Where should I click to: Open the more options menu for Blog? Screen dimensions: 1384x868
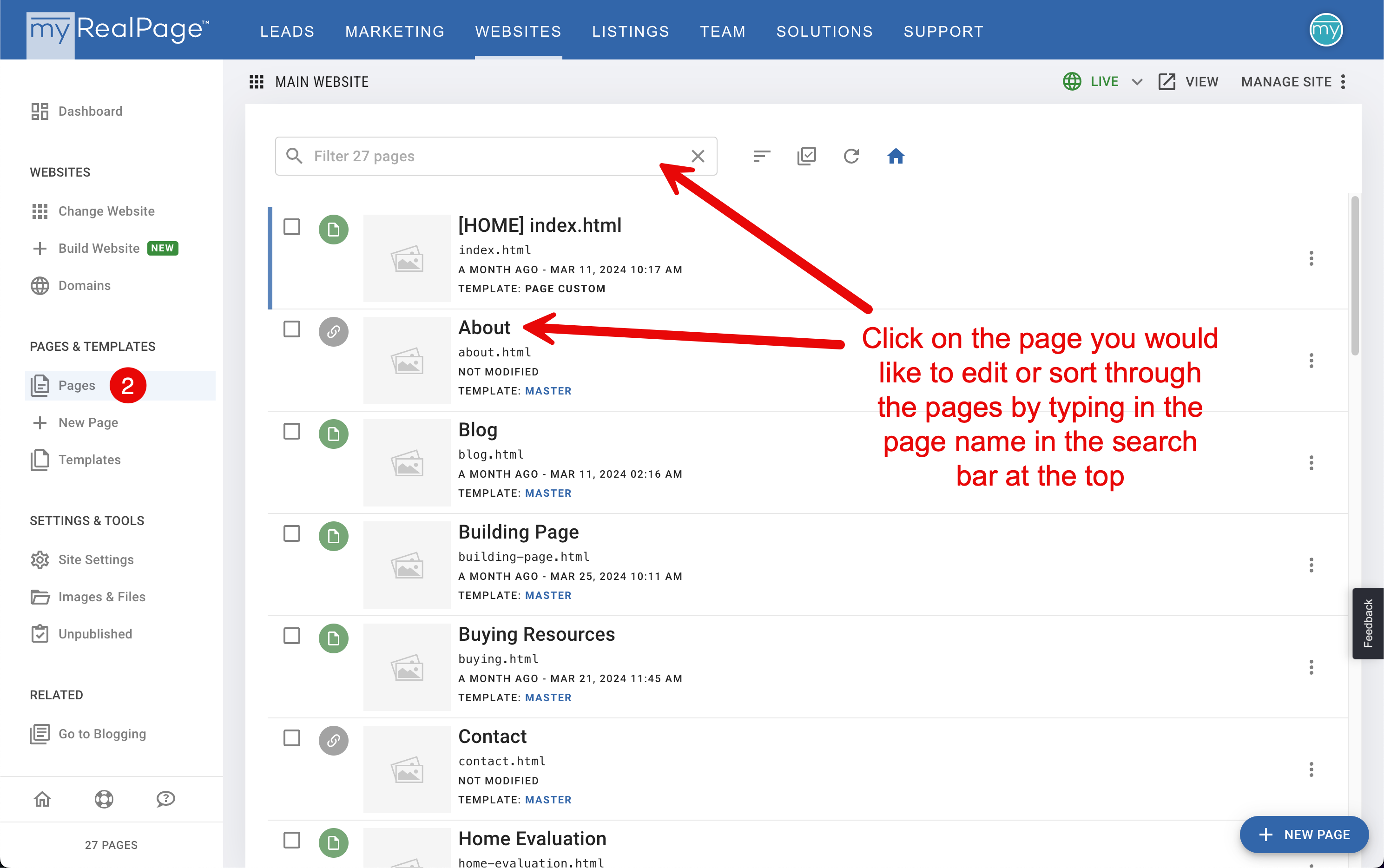coord(1311,463)
